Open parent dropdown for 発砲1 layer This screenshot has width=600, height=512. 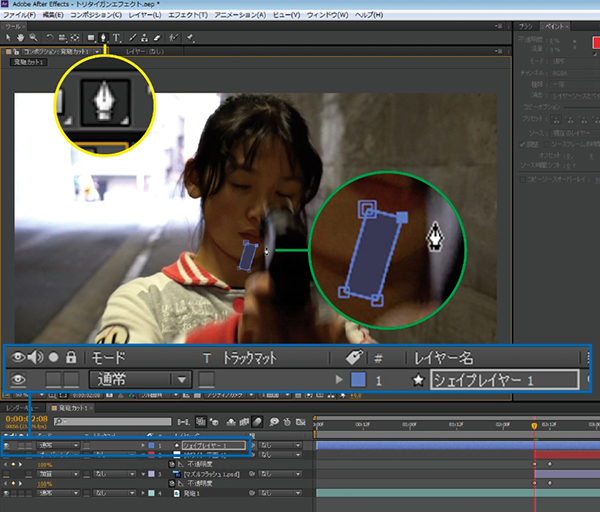coord(280,493)
